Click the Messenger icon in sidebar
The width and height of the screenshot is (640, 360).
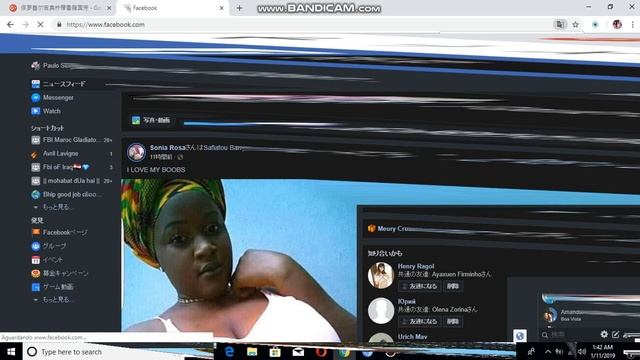[36, 98]
